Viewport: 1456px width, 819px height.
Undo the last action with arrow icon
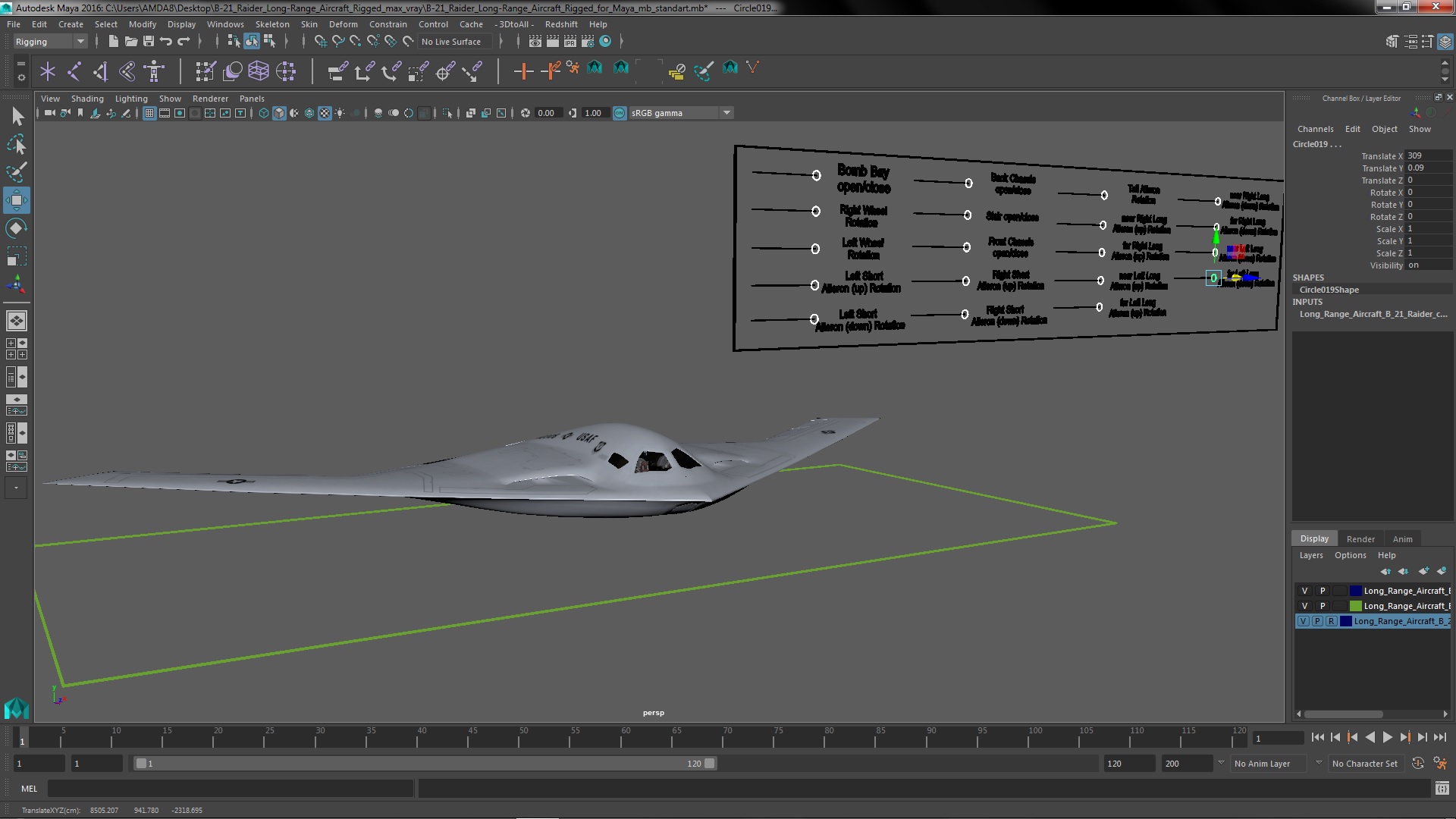tap(165, 41)
